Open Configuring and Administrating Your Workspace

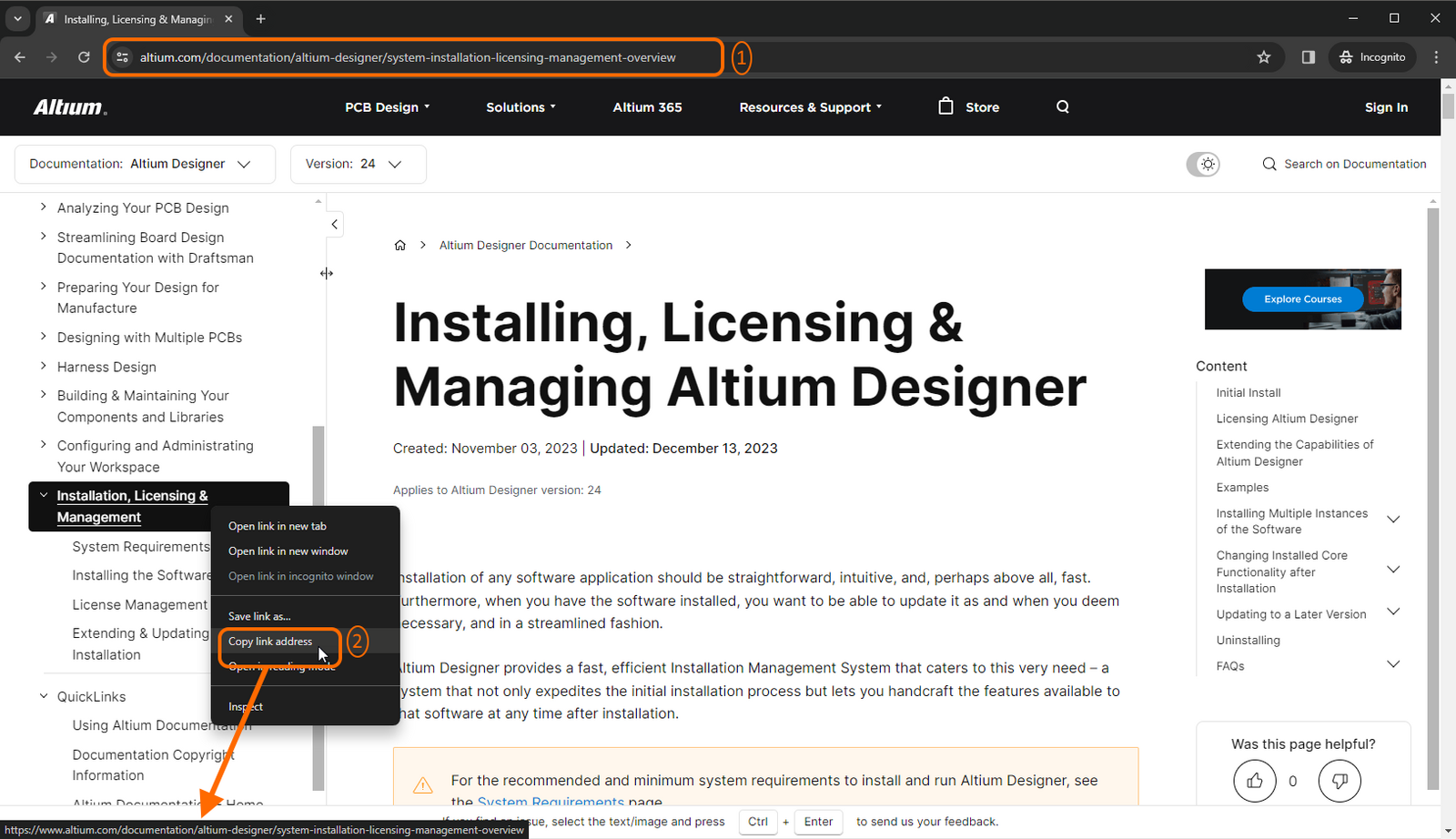[x=155, y=457]
